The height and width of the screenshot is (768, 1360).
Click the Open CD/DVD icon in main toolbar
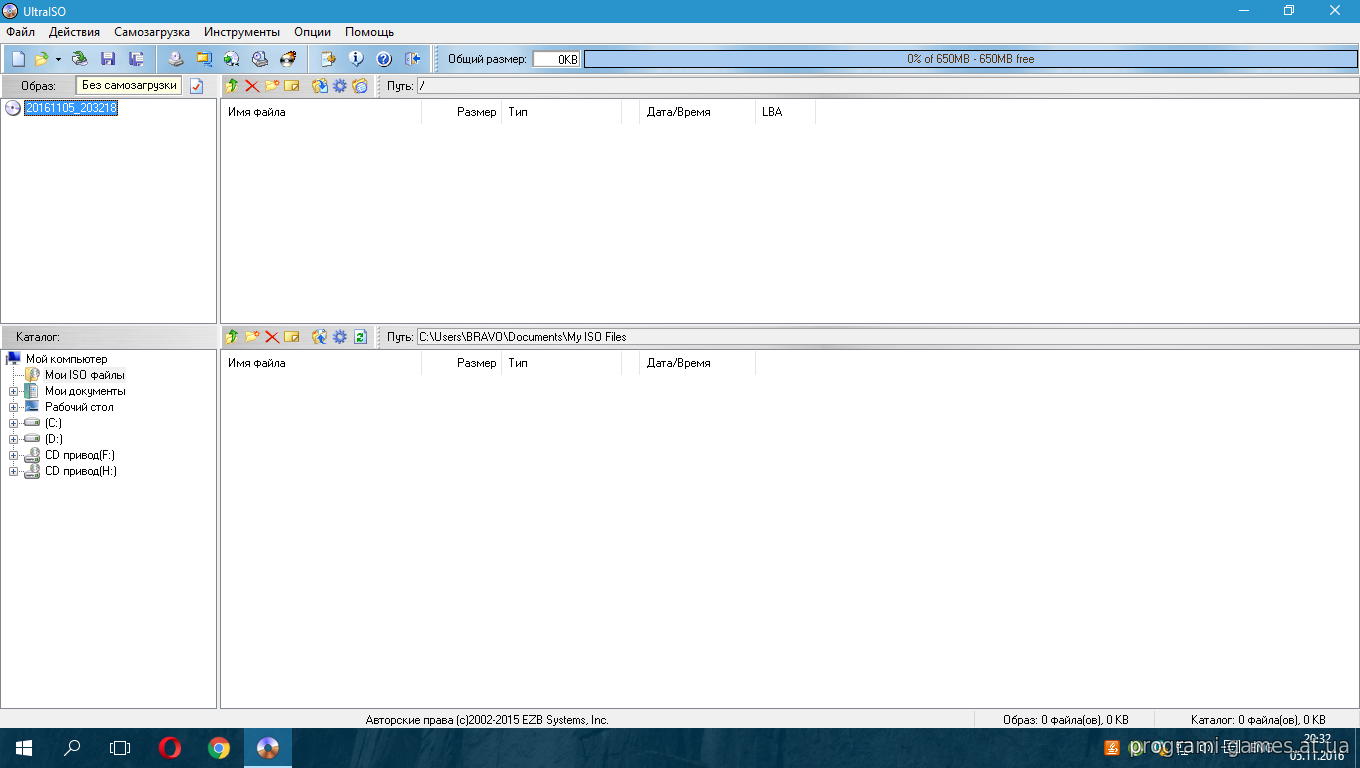[x=80, y=59]
